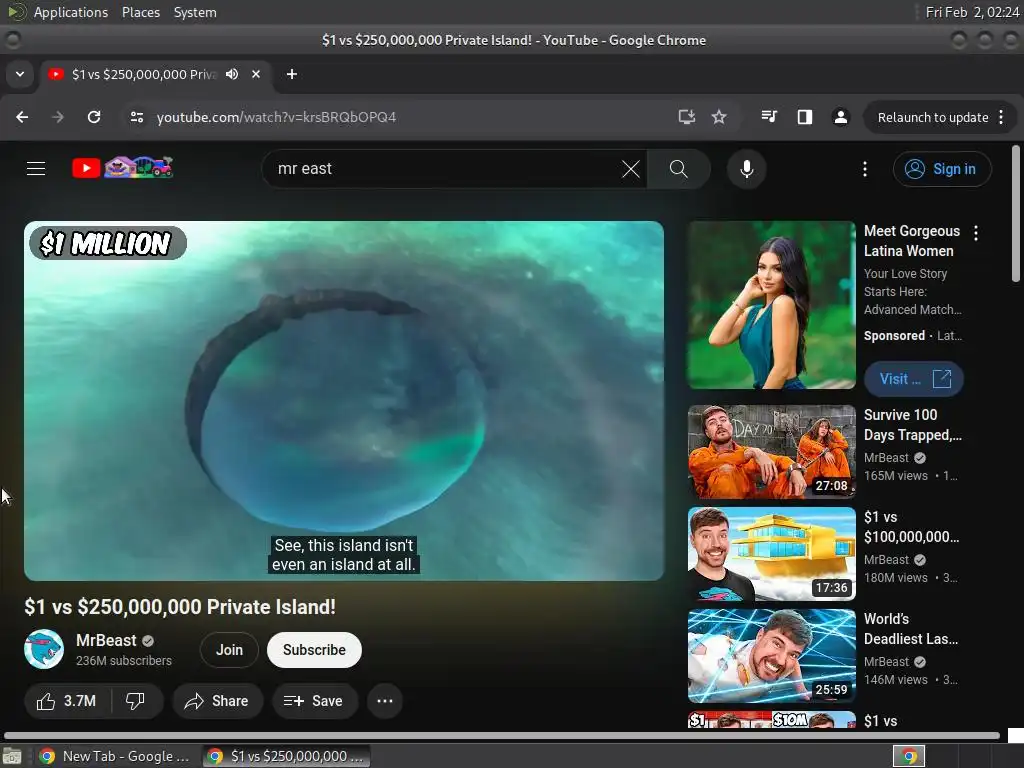Click Meet Gorgeous Latina Women ad title
Viewport: 1024px width, 768px height.
[x=912, y=241]
